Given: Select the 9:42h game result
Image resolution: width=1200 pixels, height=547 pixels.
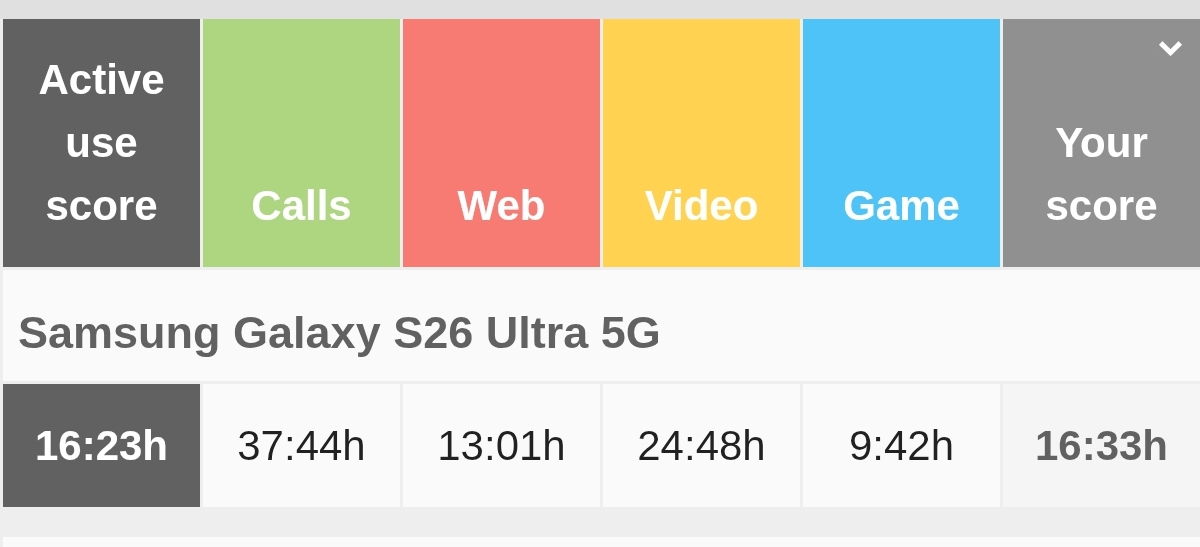Looking at the screenshot, I should pos(901,446).
